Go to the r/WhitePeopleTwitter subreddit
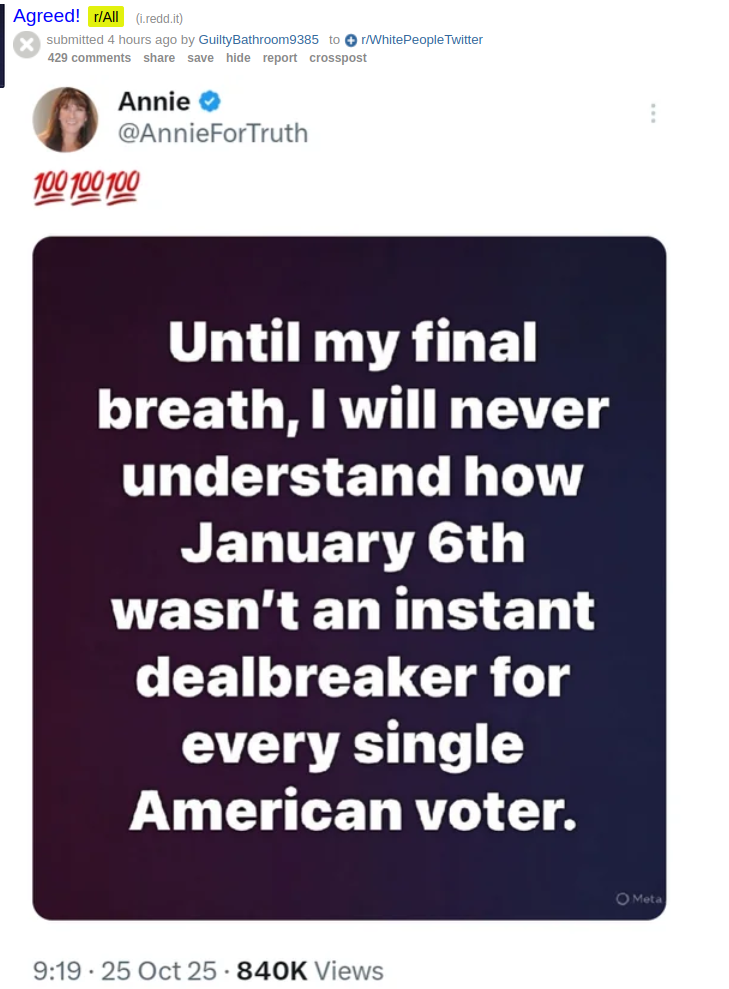This screenshot has height=989, width=729. click(x=422, y=40)
